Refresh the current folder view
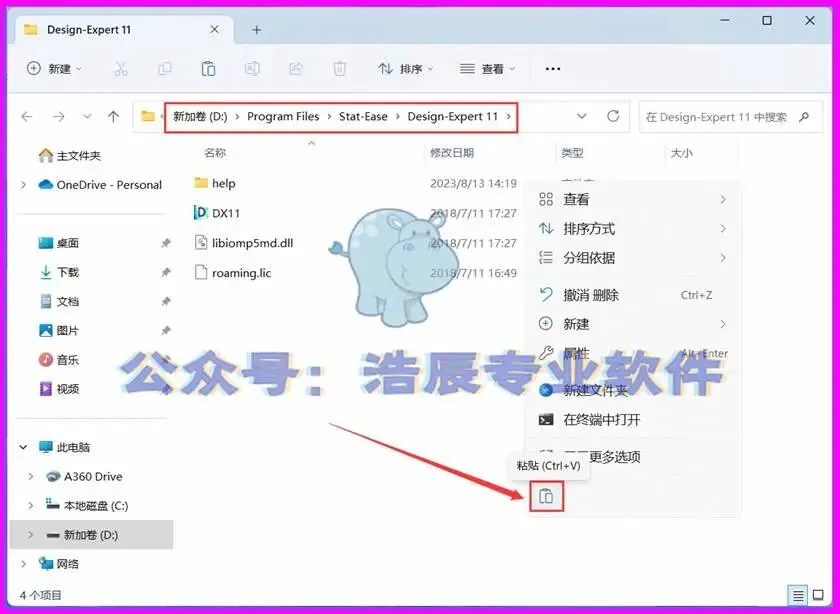 (613, 116)
